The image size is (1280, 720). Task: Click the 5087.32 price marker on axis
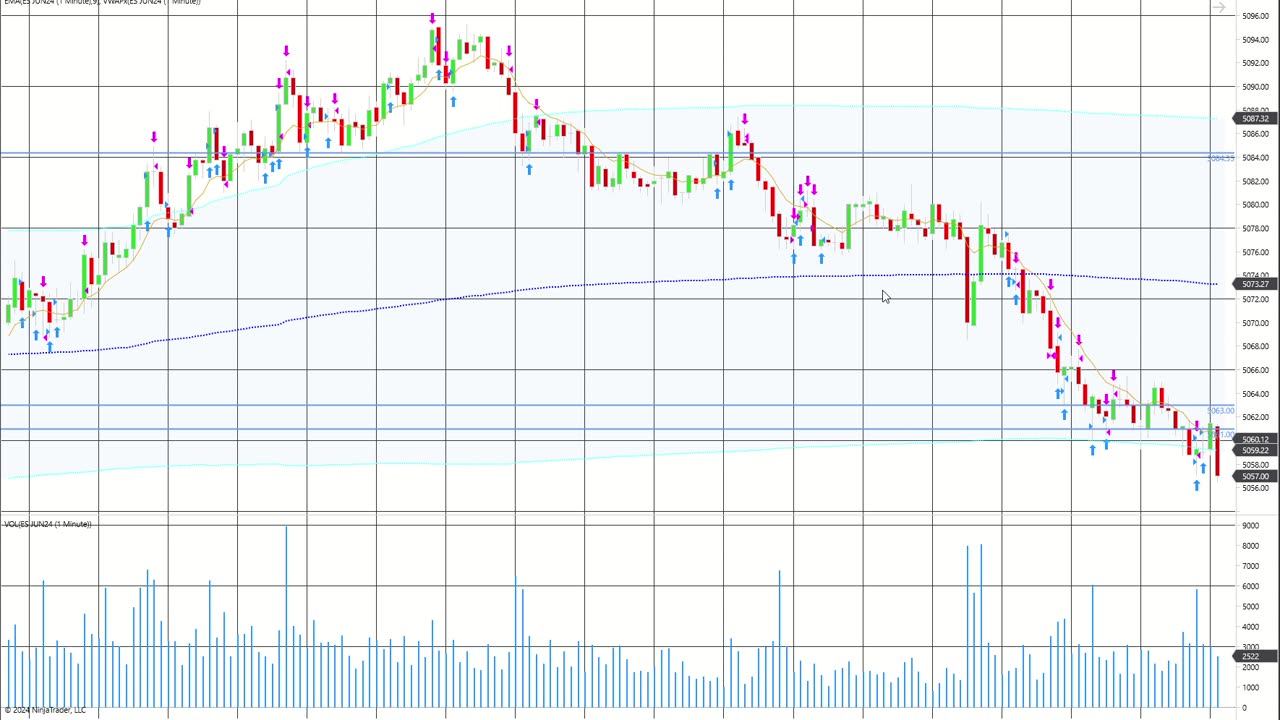point(1255,118)
